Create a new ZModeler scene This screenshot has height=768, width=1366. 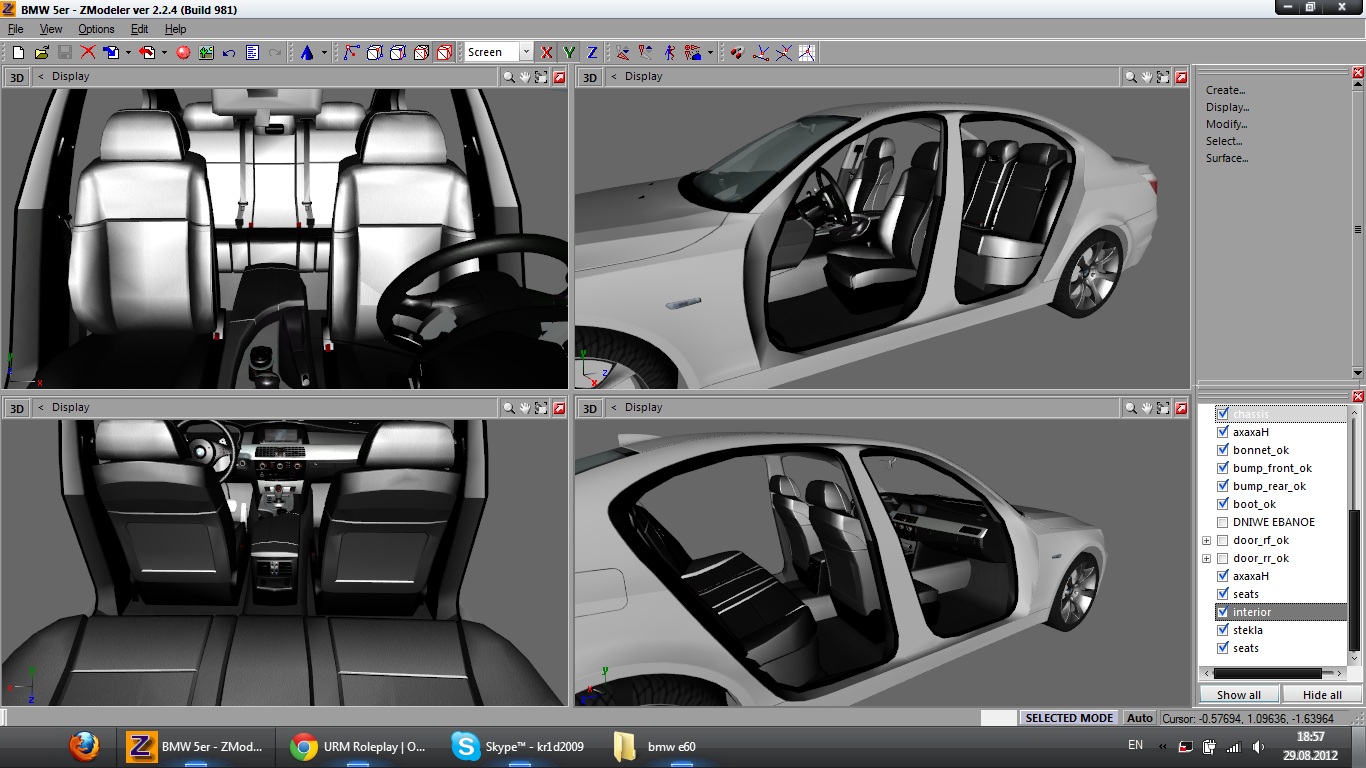click(x=18, y=52)
